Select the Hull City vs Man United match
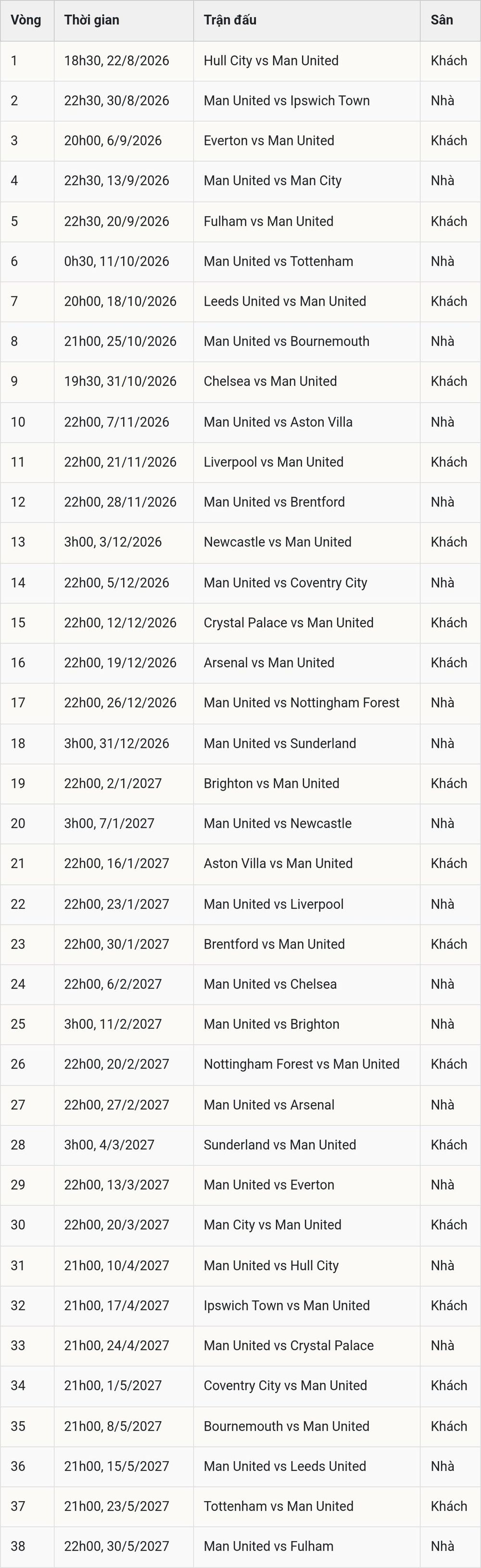The height and width of the screenshot is (1568, 481). (271, 61)
